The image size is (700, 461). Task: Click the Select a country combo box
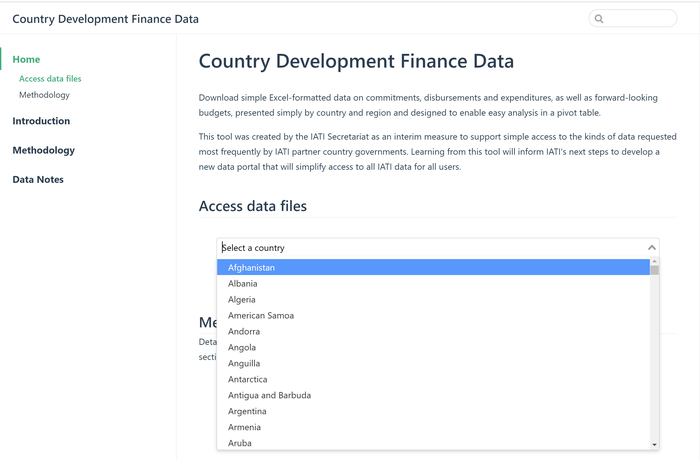pos(438,248)
